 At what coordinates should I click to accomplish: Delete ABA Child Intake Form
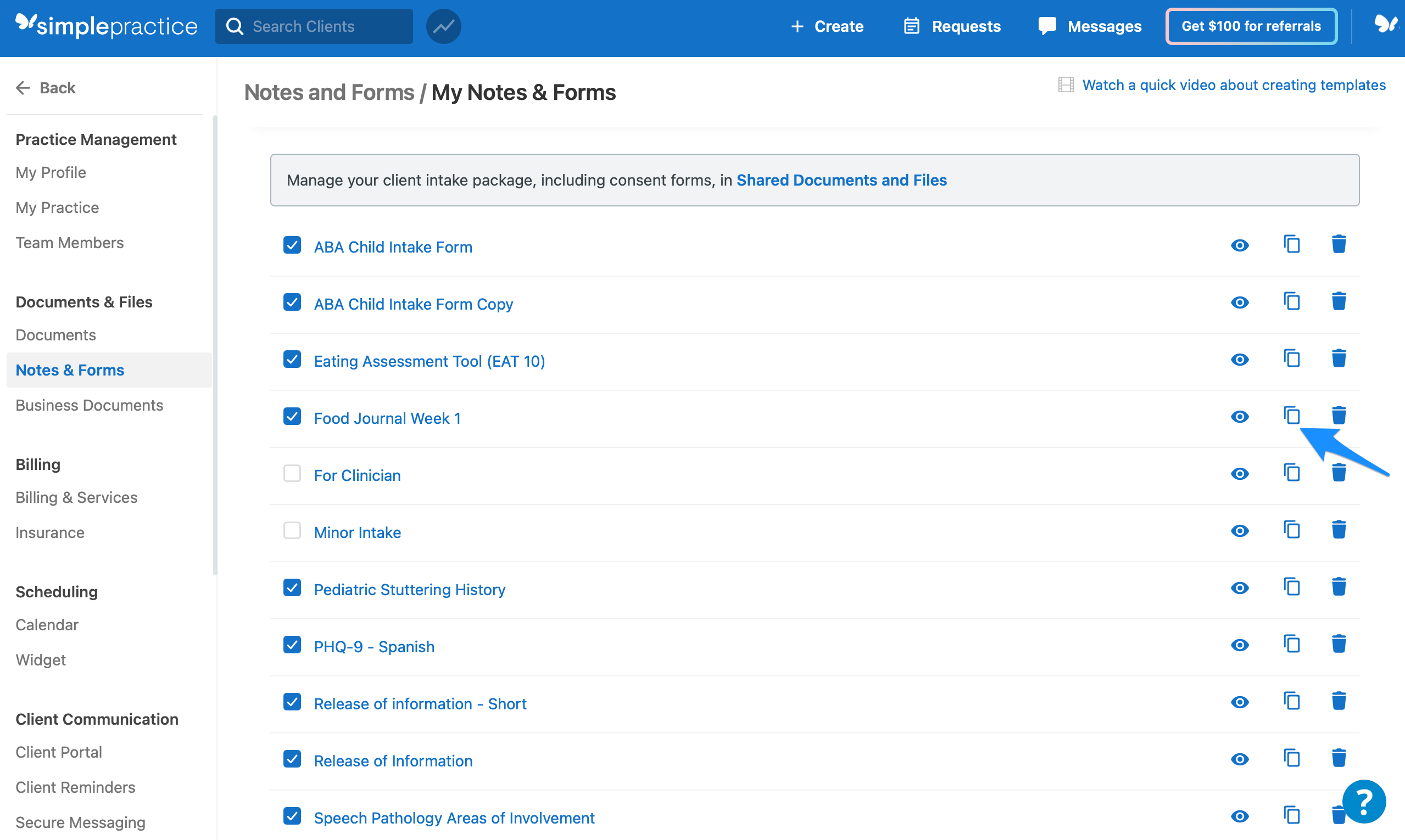point(1338,244)
